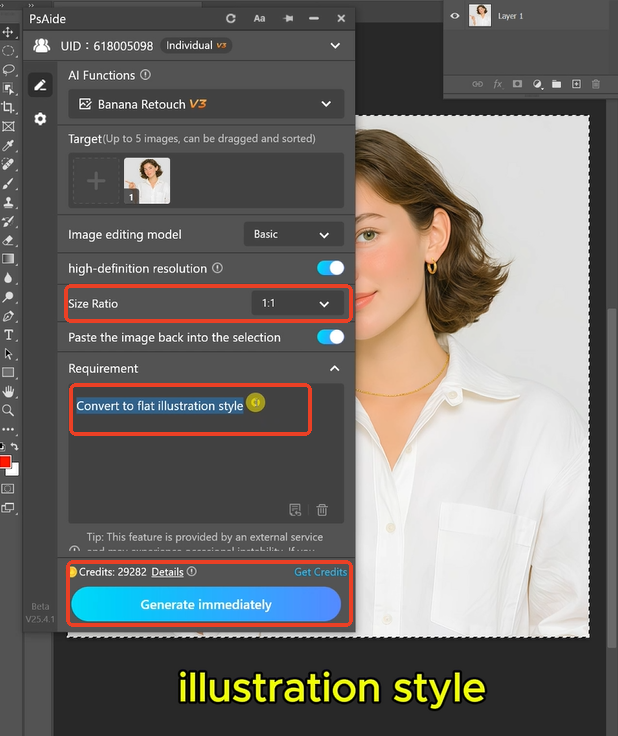Select the Move tool

coord(8,32)
